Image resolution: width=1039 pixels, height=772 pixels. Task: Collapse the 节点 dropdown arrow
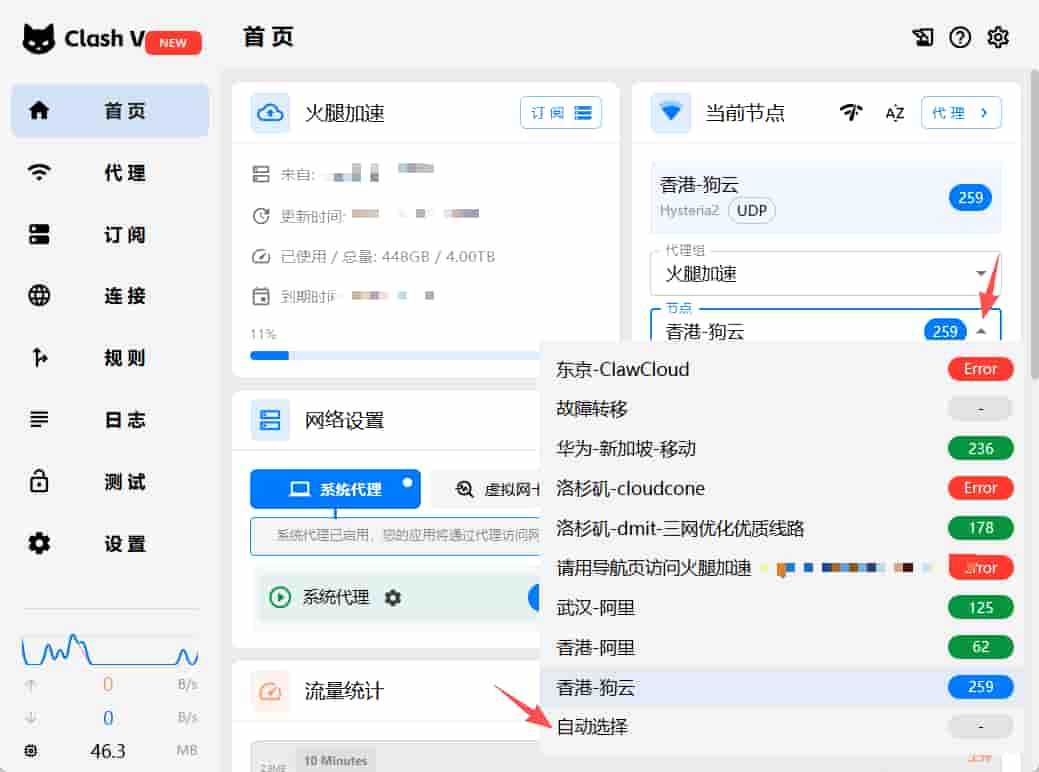(x=982, y=331)
